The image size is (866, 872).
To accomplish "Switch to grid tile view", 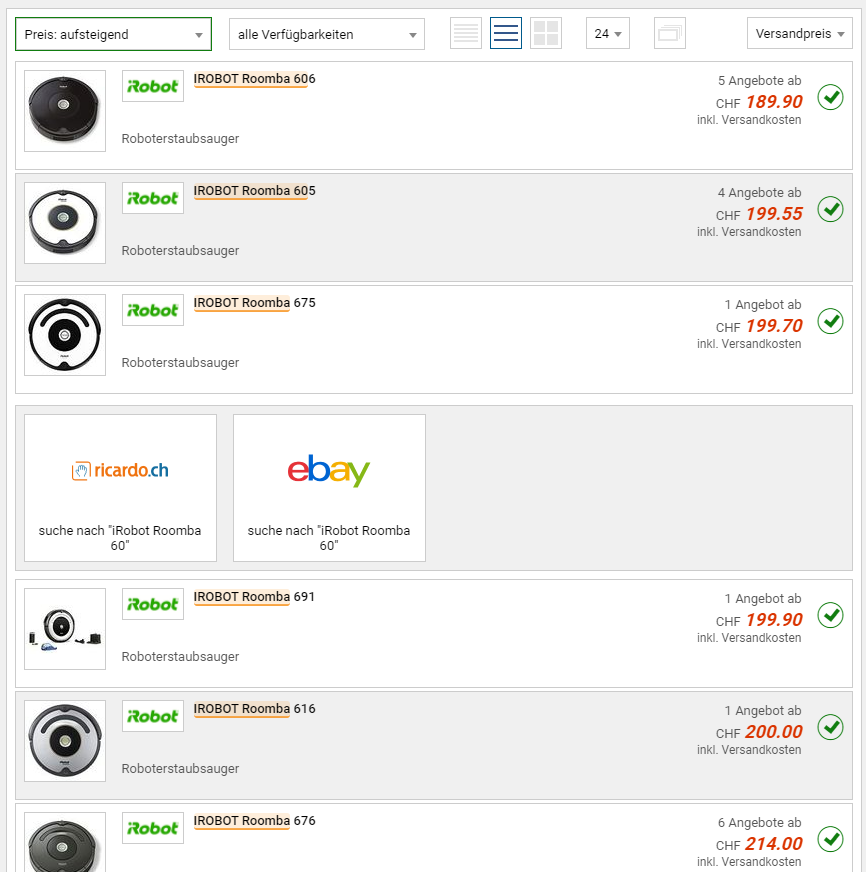I will point(546,34).
